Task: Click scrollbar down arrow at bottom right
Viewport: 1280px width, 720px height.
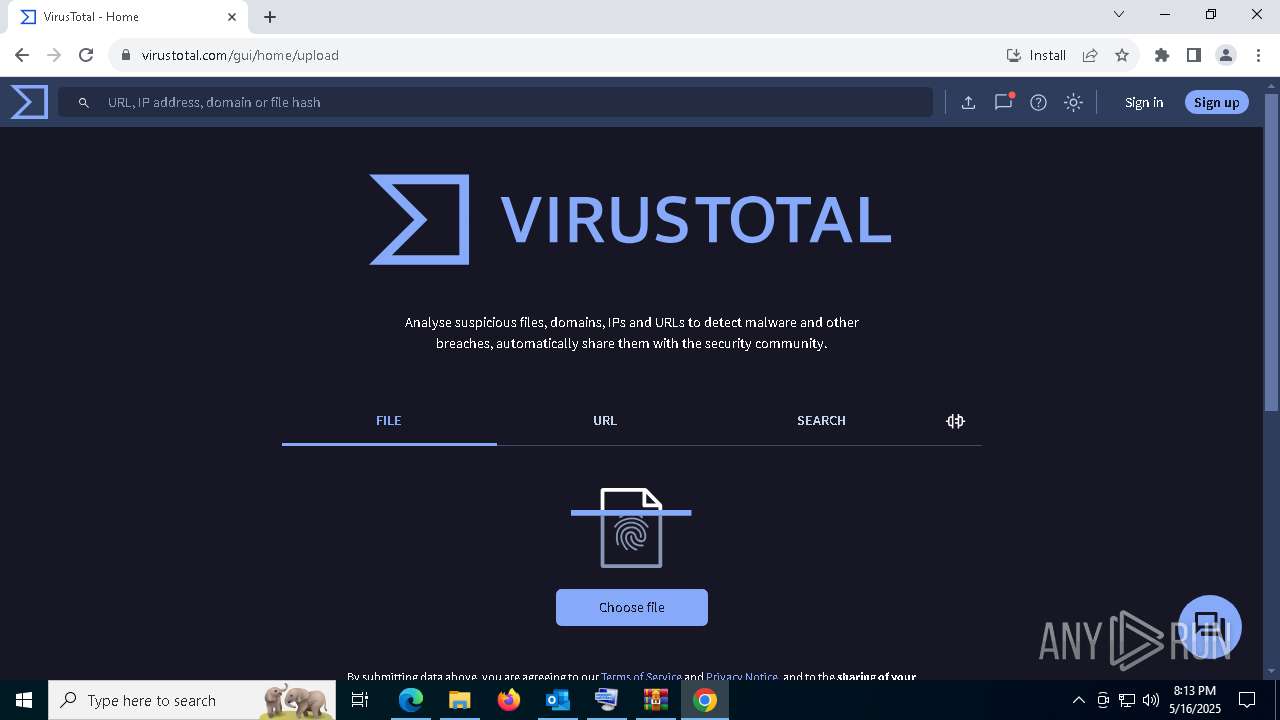Action: point(1271,671)
